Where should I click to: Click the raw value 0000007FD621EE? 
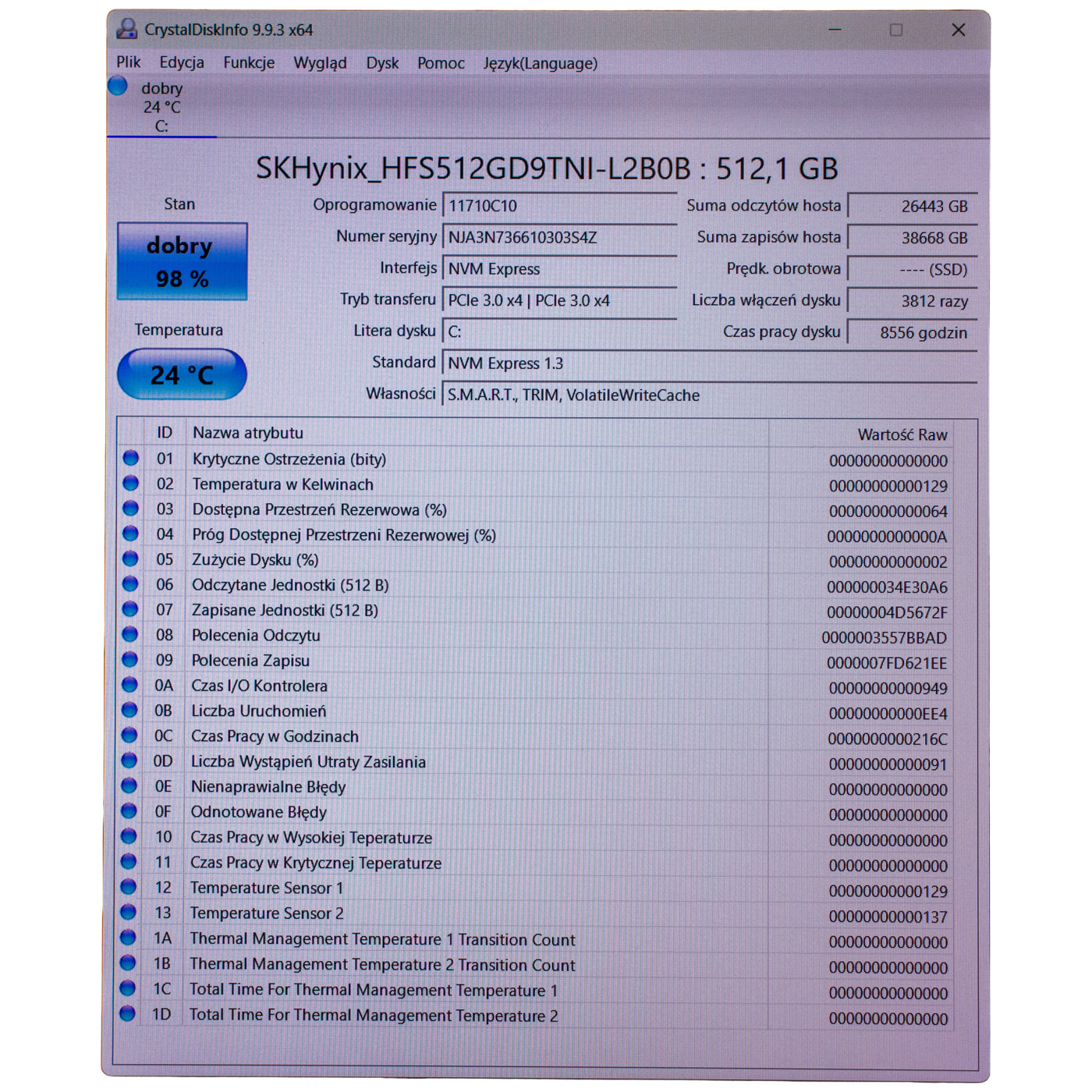[887, 663]
